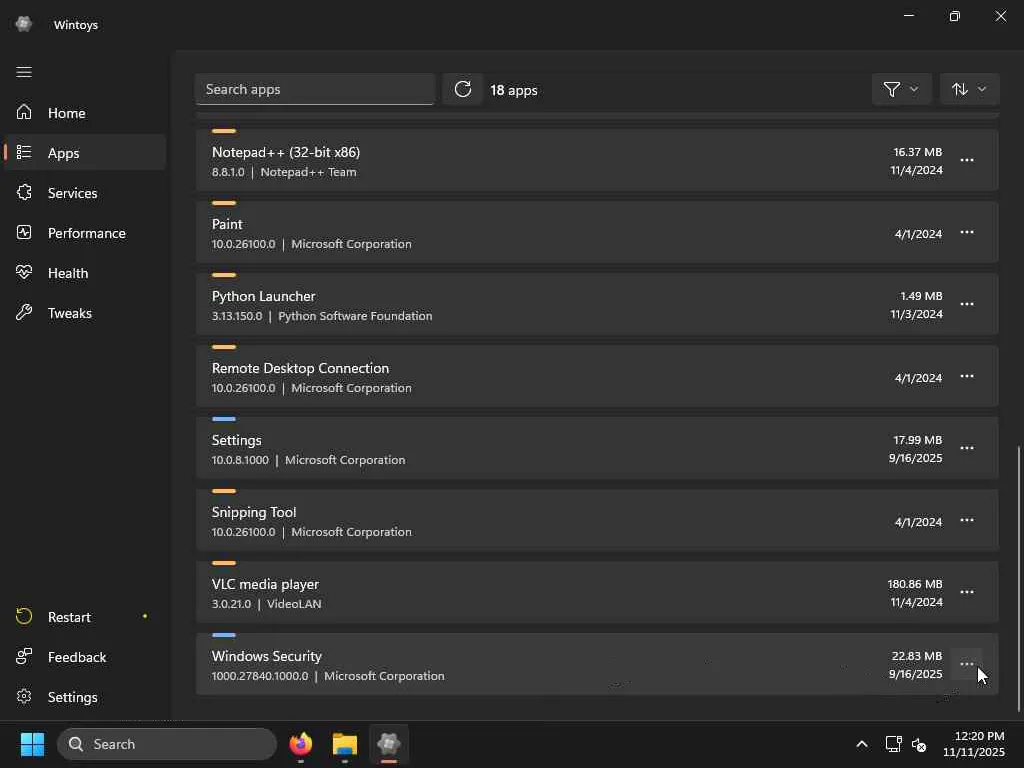Click the taskbar Search box
The width and height of the screenshot is (1024, 768).
point(167,744)
